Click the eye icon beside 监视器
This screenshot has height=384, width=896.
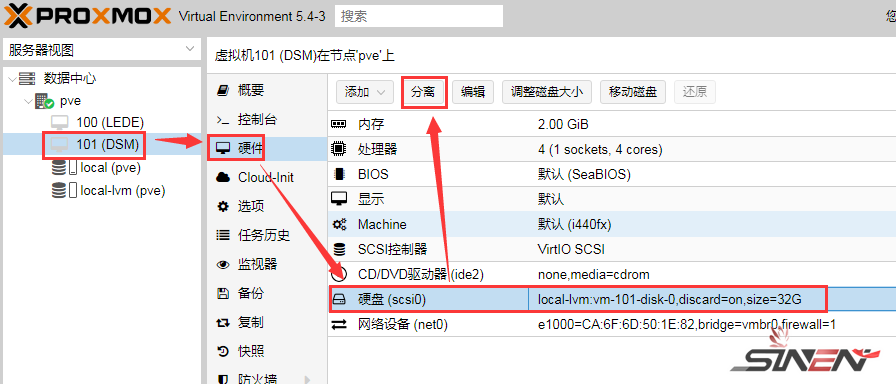click(223, 265)
